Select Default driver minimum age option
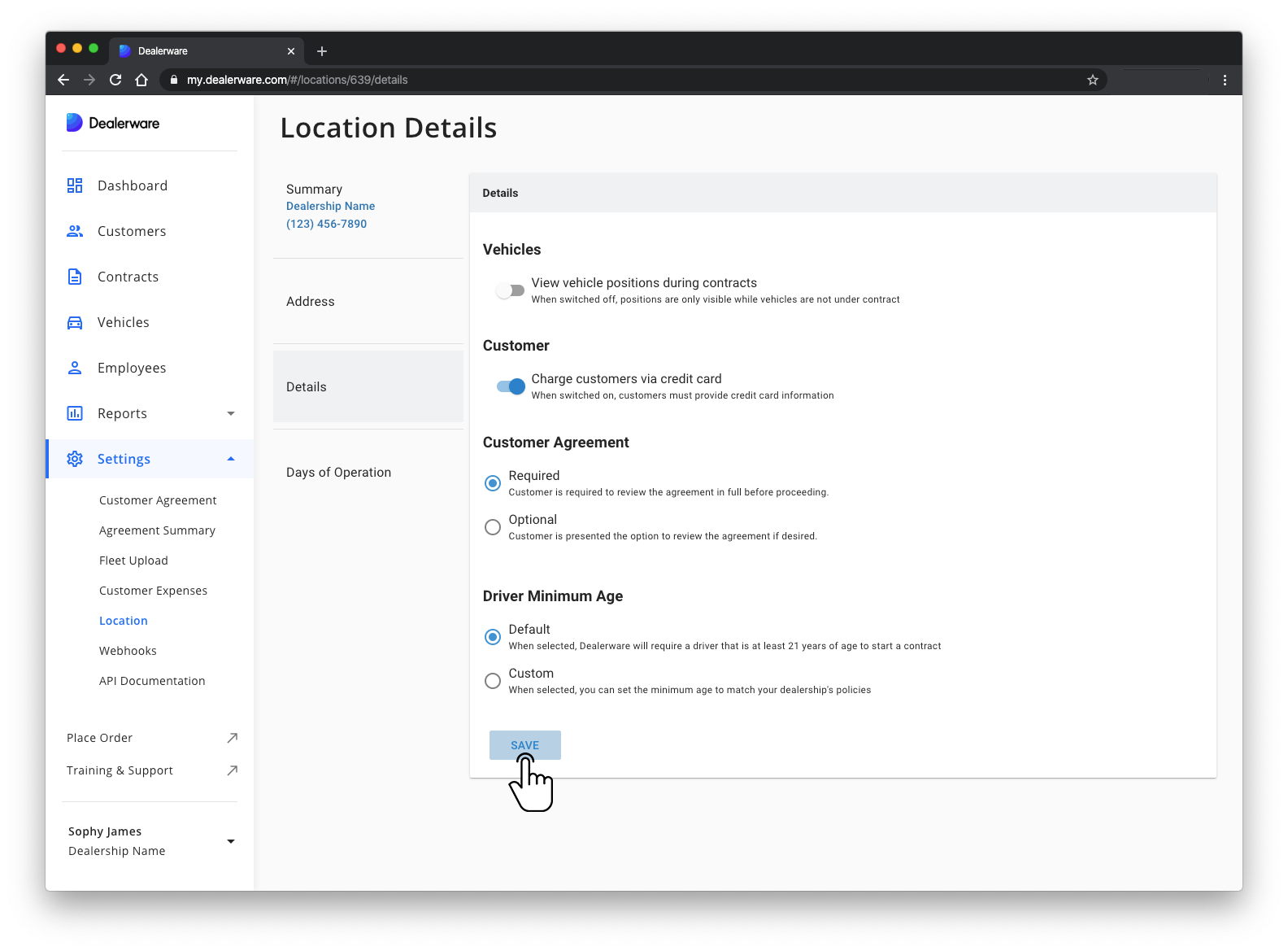This screenshot has height=951, width=1288. click(x=493, y=637)
